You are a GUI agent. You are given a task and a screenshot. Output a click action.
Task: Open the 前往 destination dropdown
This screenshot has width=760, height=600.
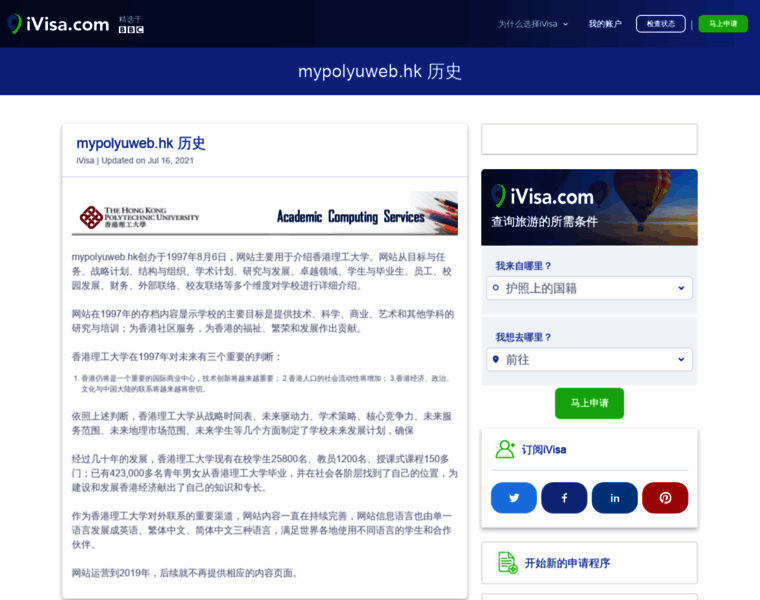589,360
